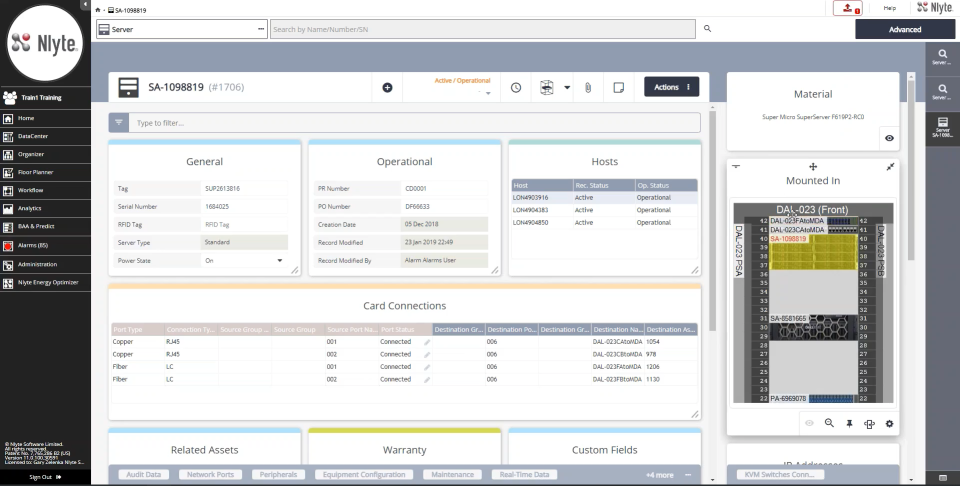Click the SA-8581665 device in rack

click(x=813, y=327)
